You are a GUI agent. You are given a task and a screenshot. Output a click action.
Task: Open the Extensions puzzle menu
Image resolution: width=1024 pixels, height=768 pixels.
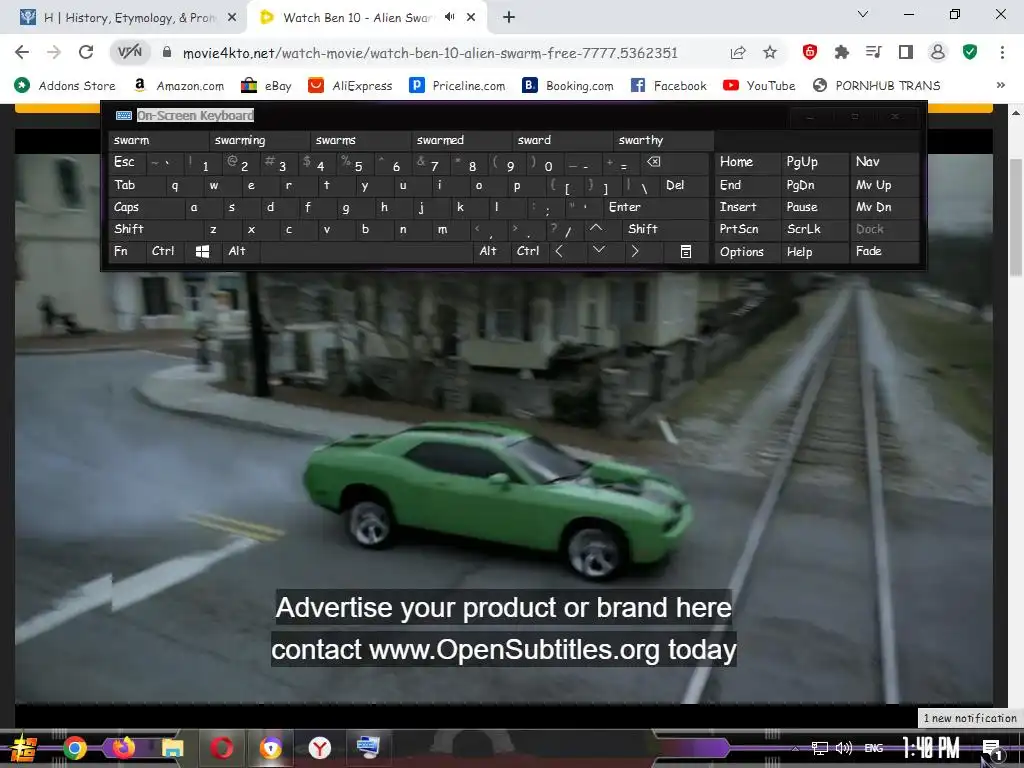842,52
